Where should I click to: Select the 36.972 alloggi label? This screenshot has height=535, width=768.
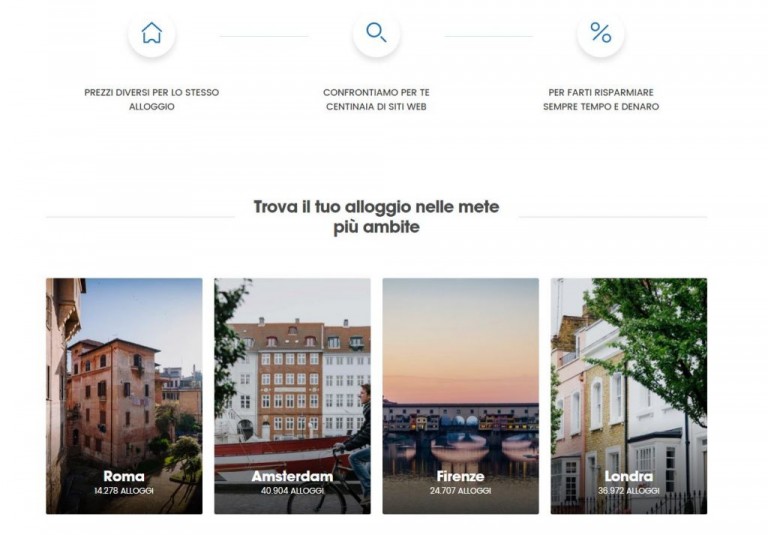[x=629, y=490]
